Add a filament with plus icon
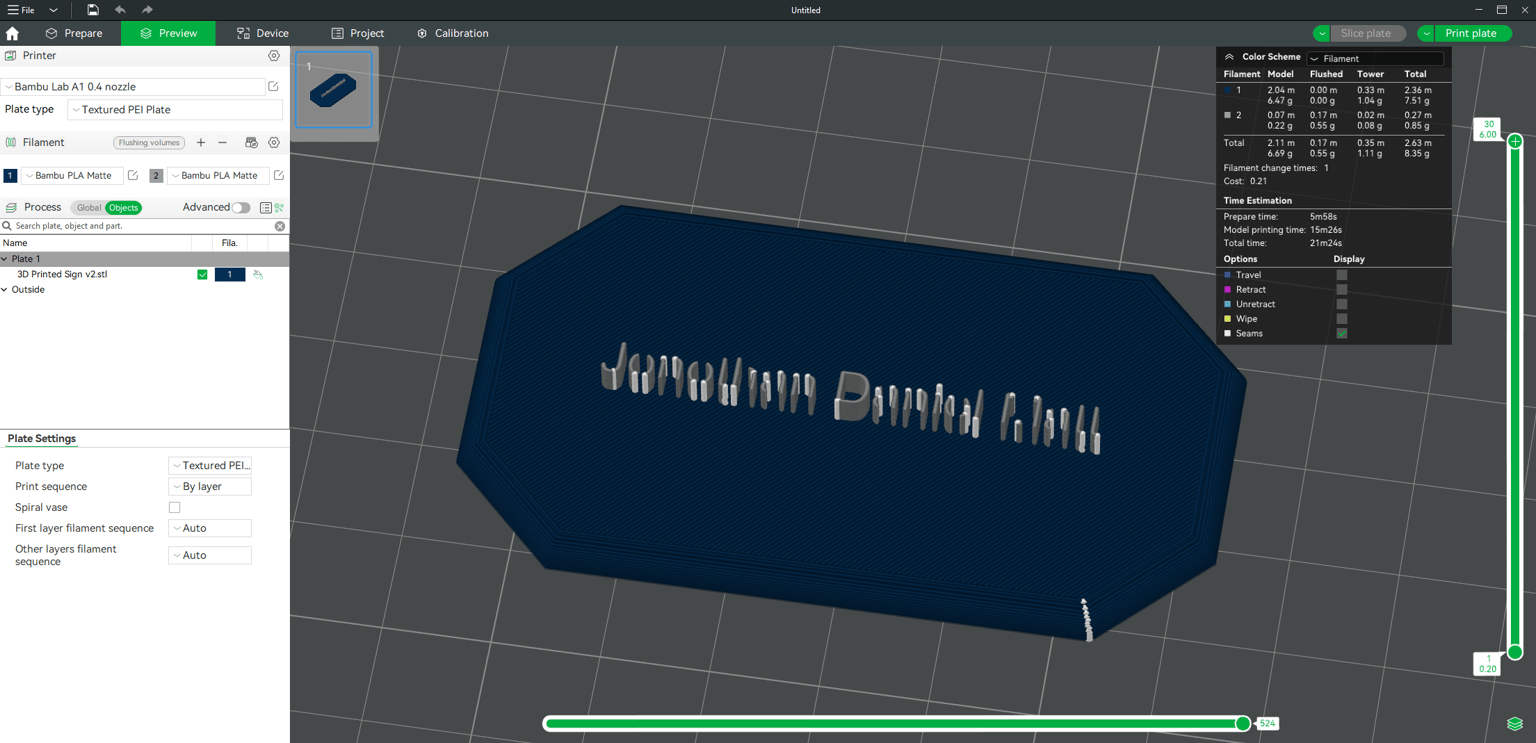 201,143
